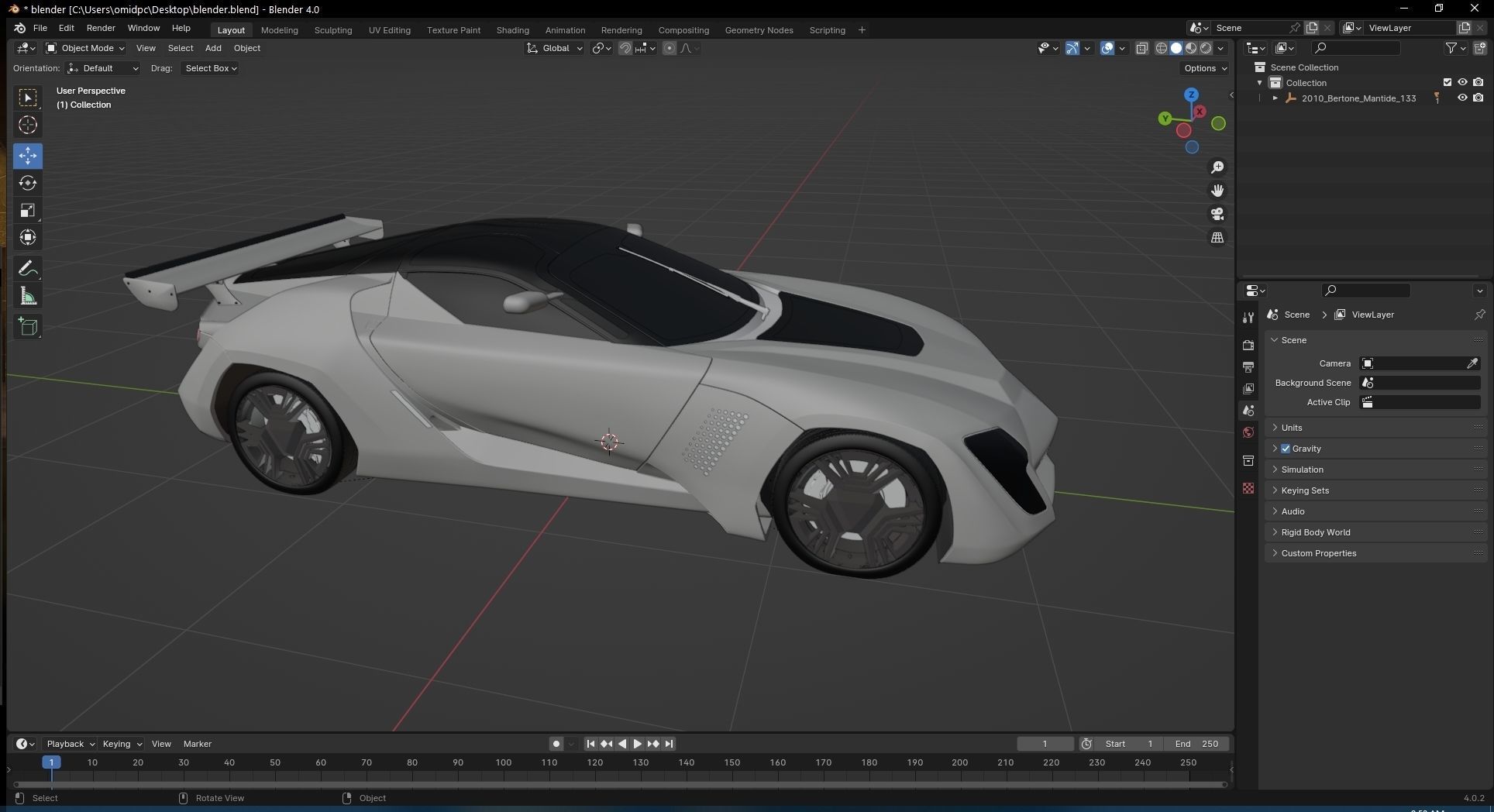Screen dimensions: 1494x812
Task: Open the Global transform orientation dropdown
Action: coord(555,48)
